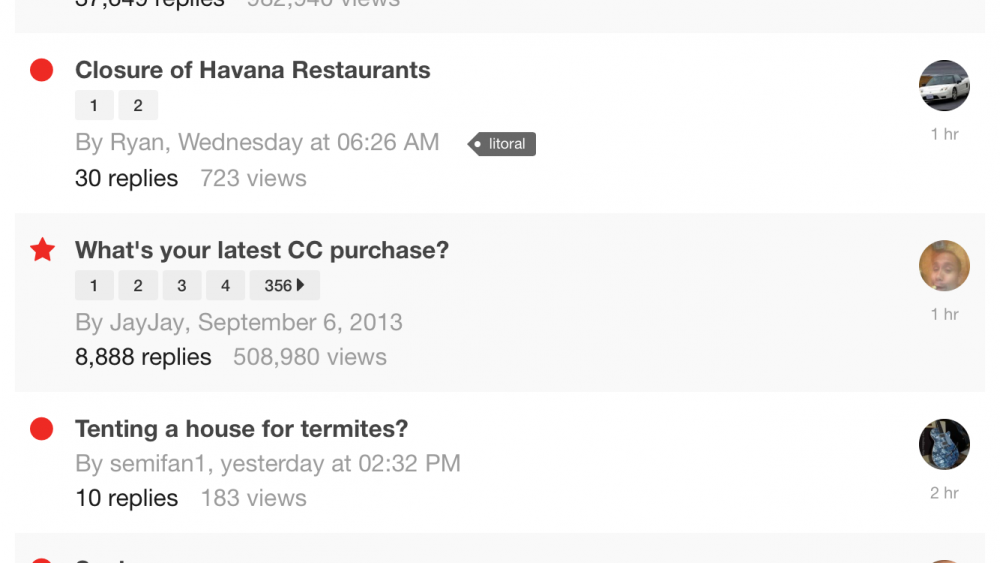1000x563 pixels.
Task: Open the Tenting a house for termites topic
Action: click(x=242, y=429)
